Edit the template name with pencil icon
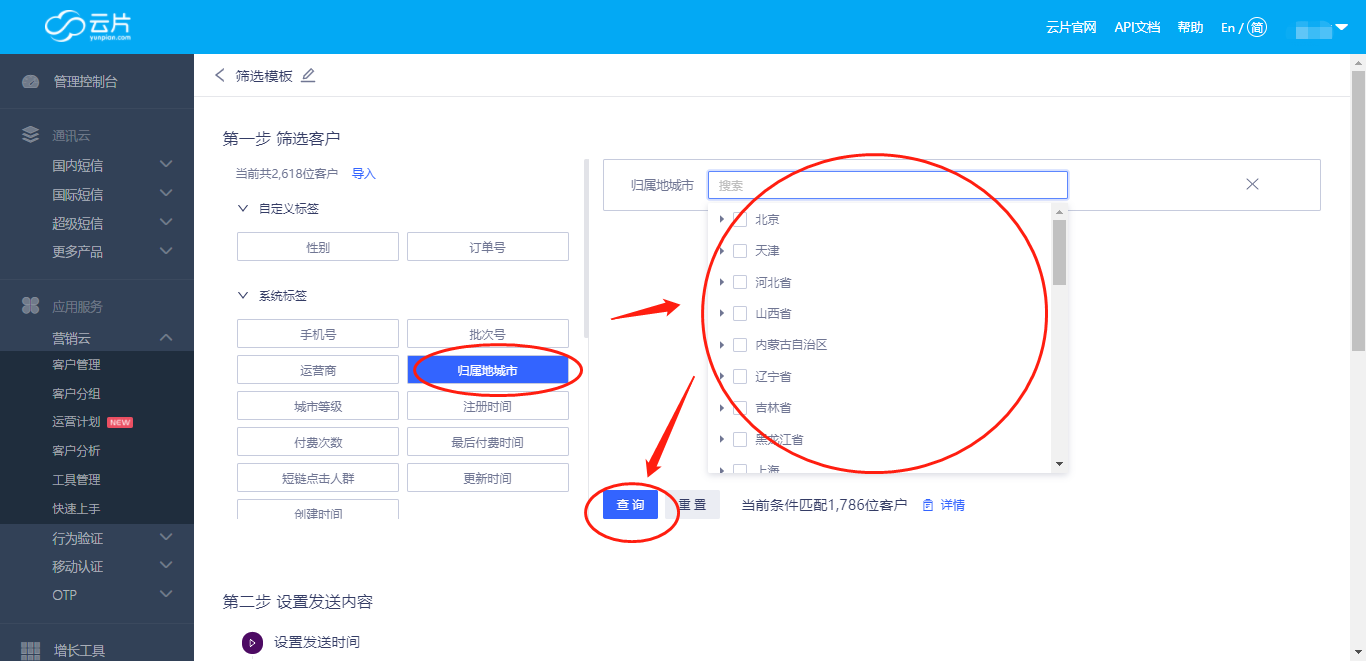Image resolution: width=1366 pixels, height=661 pixels. coord(308,75)
